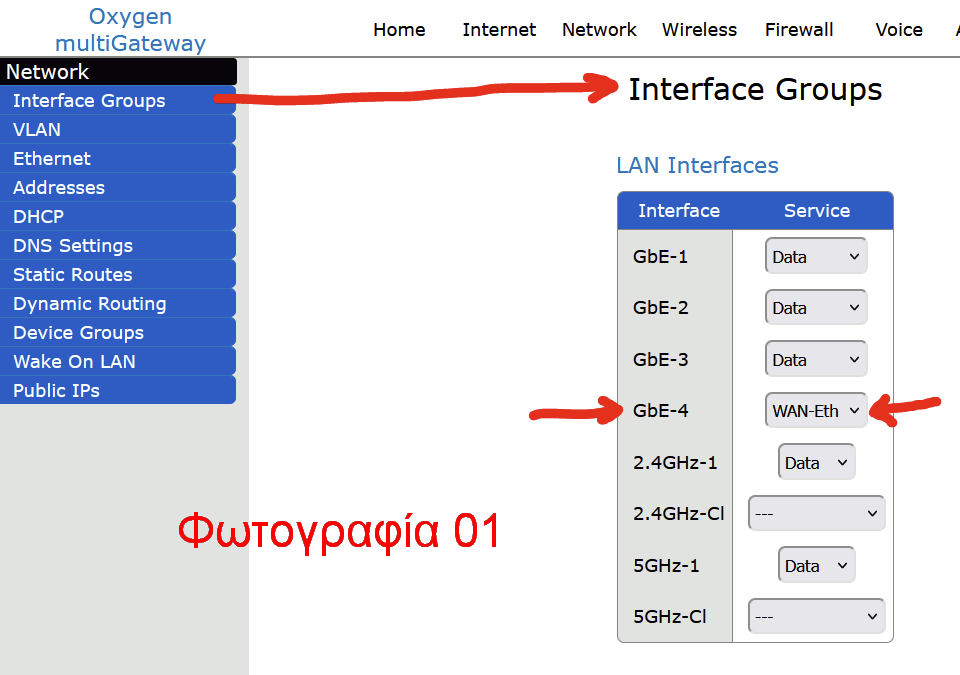Screen dimensions: 960x675
Task: Expand GbE-1 service dropdown
Action: pos(816,256)
